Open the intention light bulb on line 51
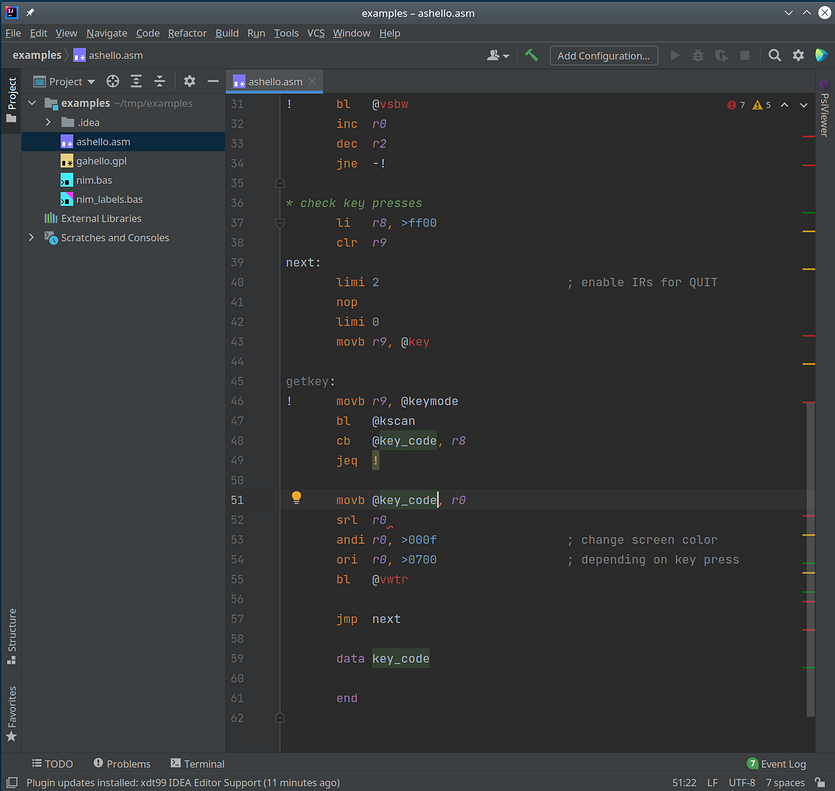The height and width of the screenshot is (791, 835). click(x=296, y=497)
